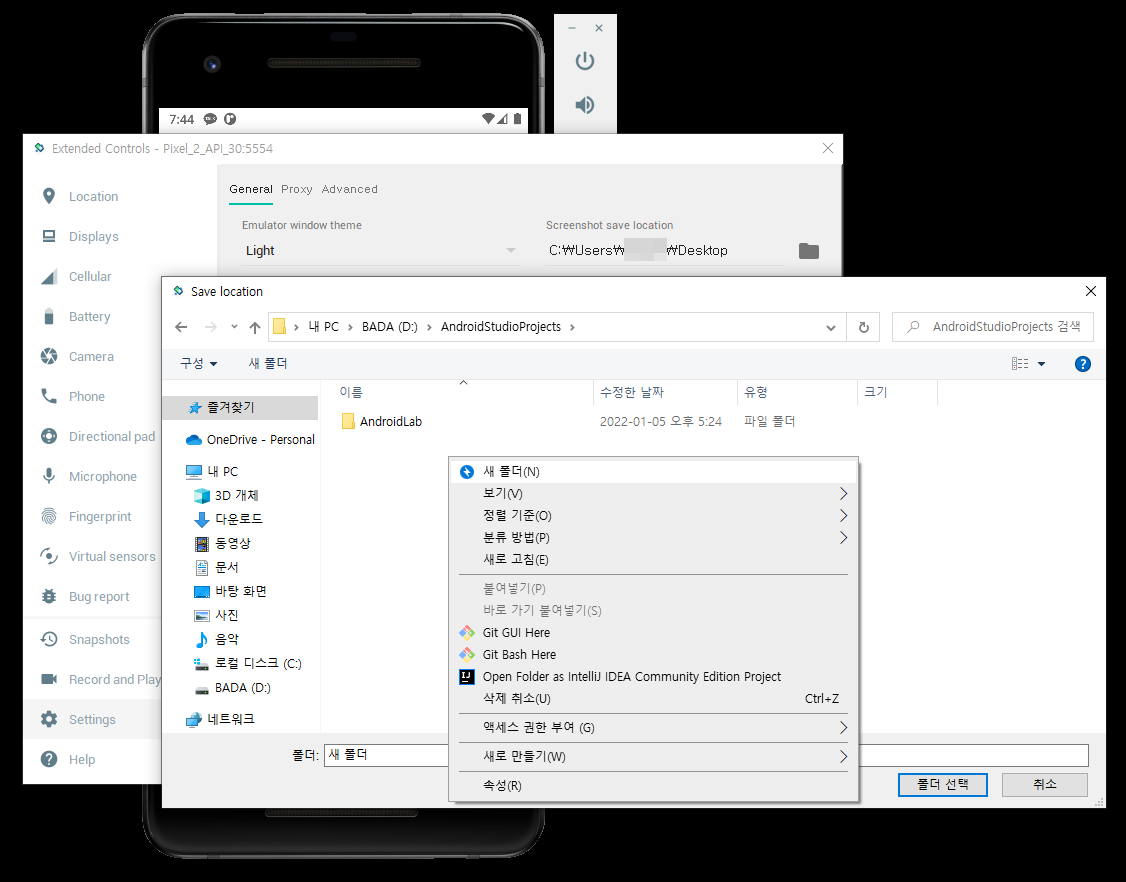The height and width of the screenshot is (882, 1126).
Task: Expand 액세스 권한 부여 (G) submenu
Action: click(x=653, y=728)
